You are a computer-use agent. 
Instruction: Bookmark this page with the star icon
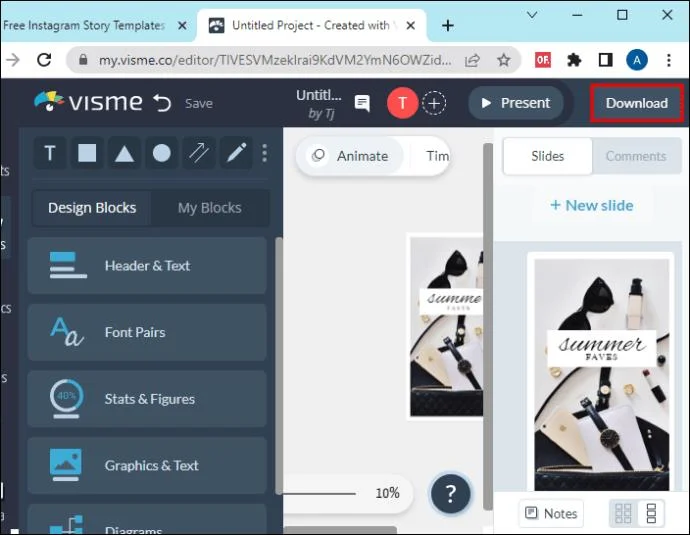503,60
